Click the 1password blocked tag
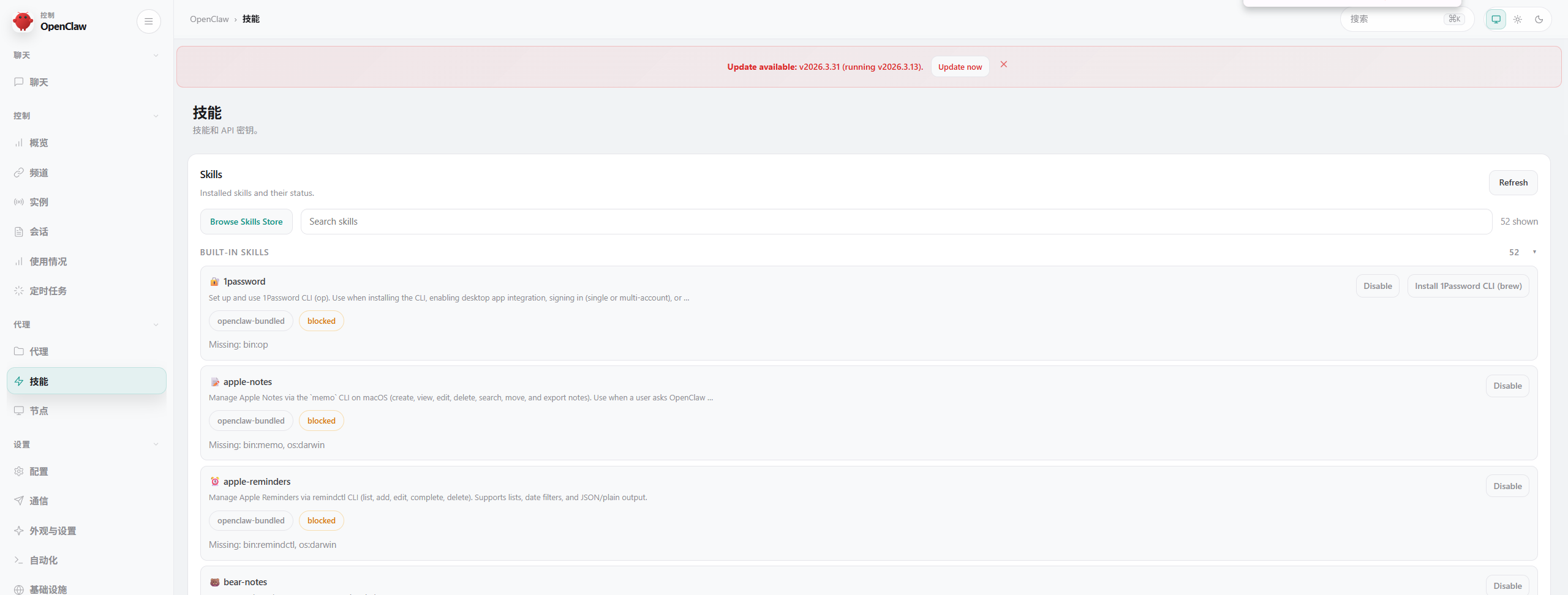Screen dimensions: 1568x595 coord(322,321)
